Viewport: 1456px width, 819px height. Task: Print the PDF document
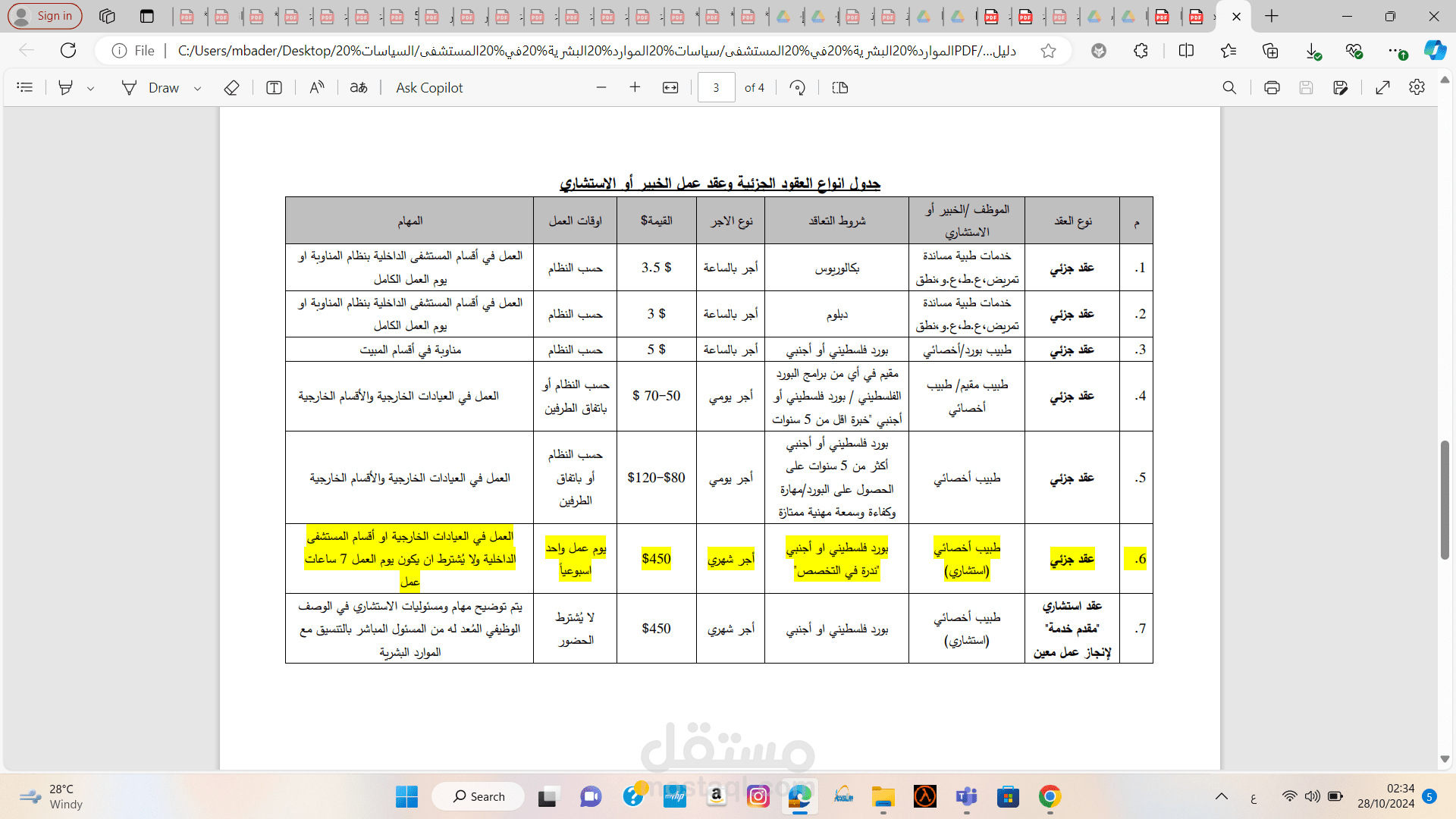click(x=1272, y=88)
